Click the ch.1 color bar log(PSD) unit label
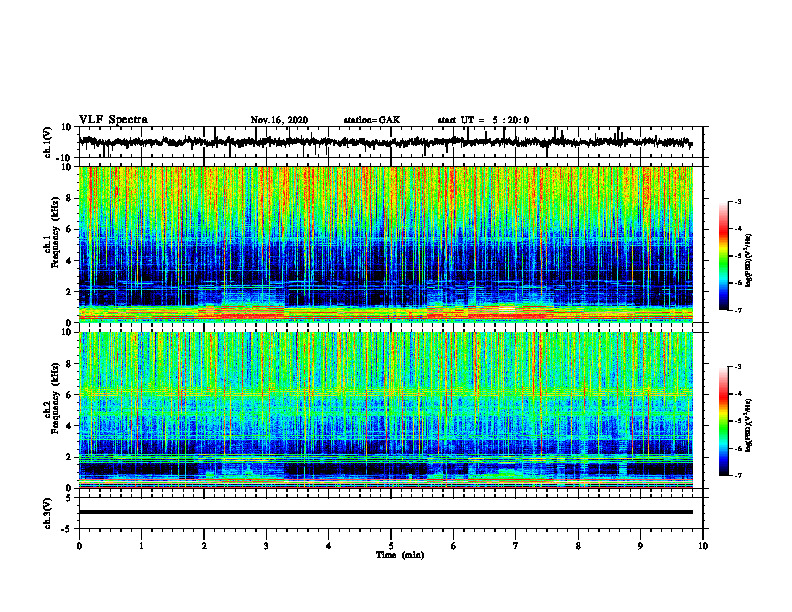The width and height of the screenshot is (792, 612). click(750, 261)
